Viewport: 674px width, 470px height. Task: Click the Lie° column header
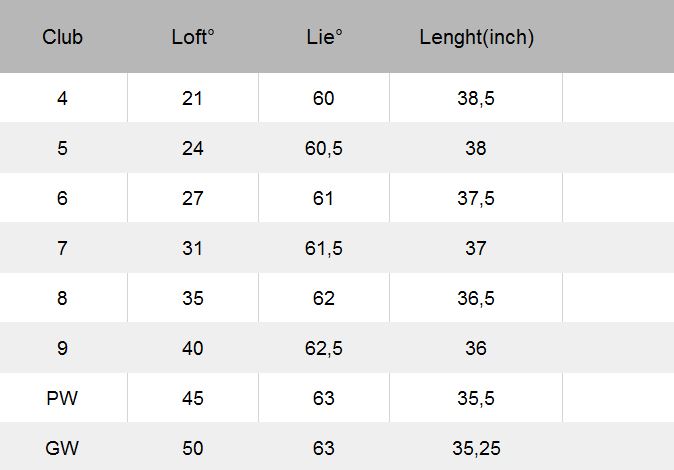(324, 38)
